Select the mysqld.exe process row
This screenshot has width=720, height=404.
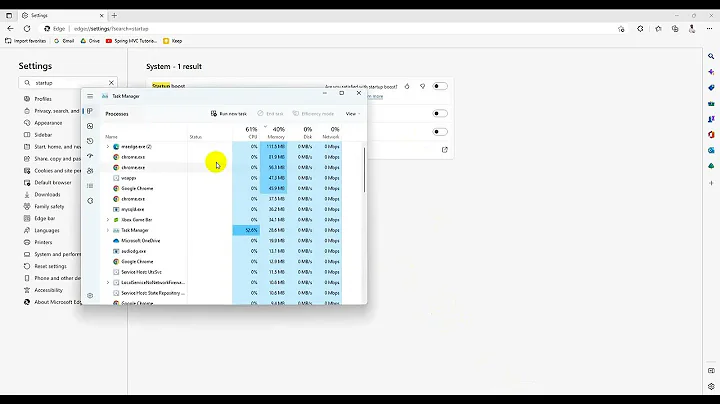pyautogui.click(x=223, y=209)
